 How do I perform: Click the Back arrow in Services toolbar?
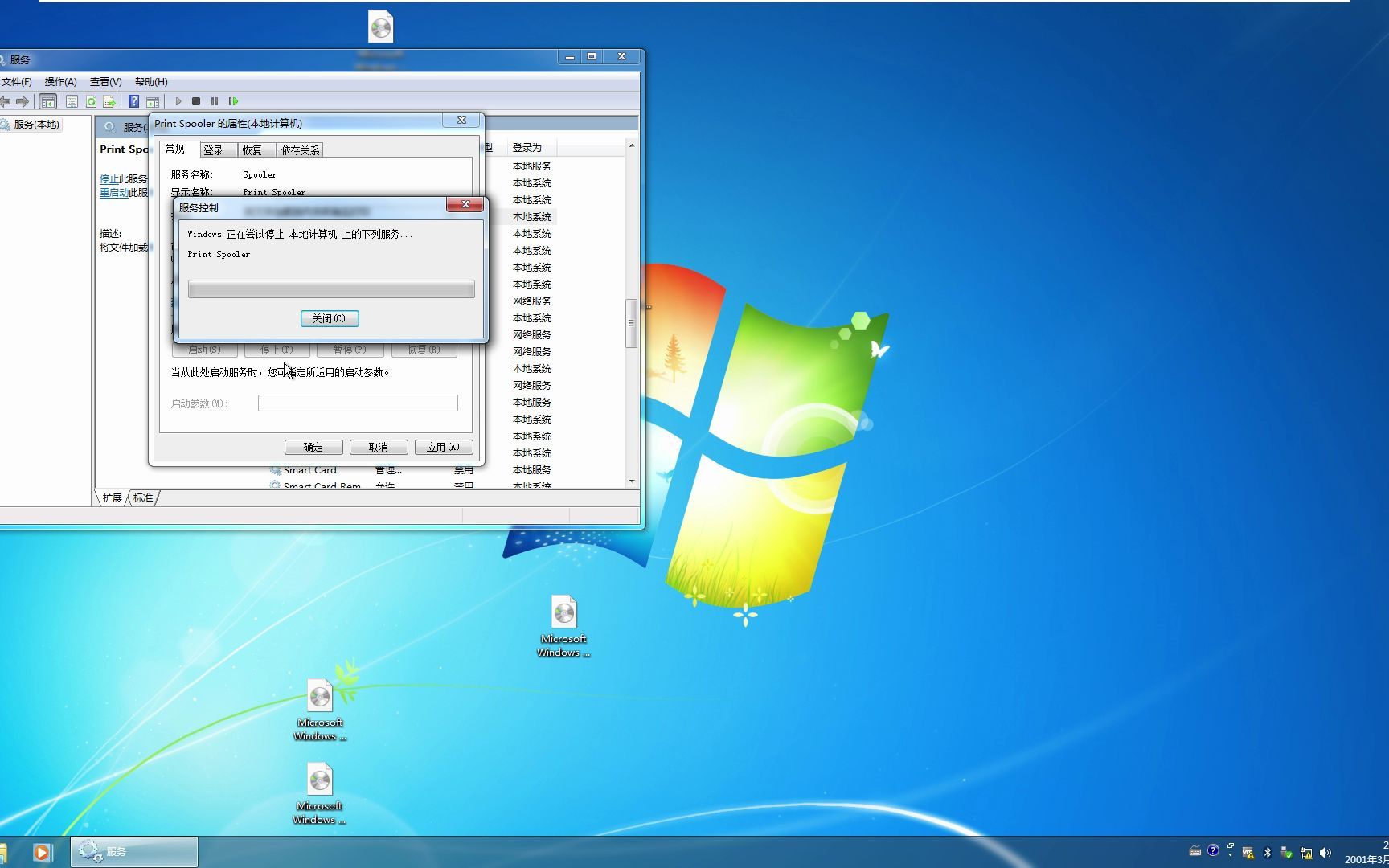5,101
